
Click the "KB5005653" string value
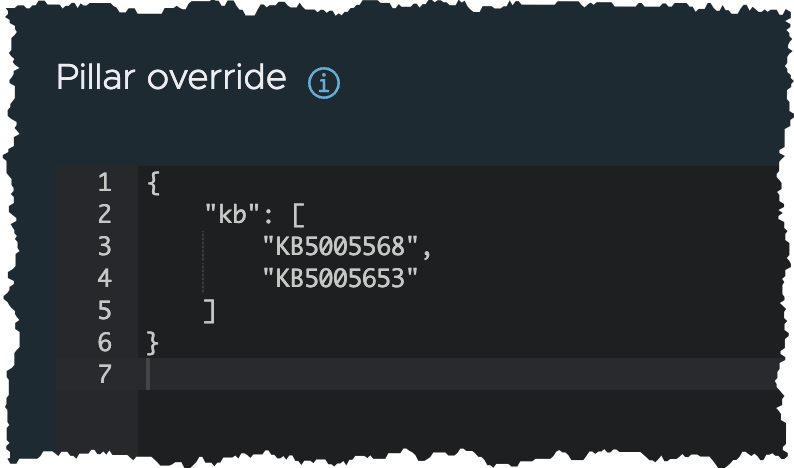tap(341, 278)
